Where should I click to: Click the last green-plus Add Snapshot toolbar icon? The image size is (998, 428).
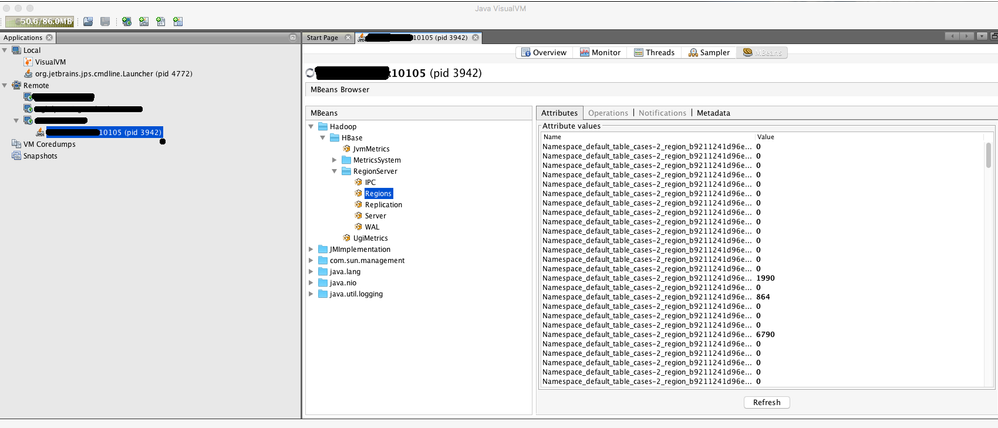[x=178, y=22]
